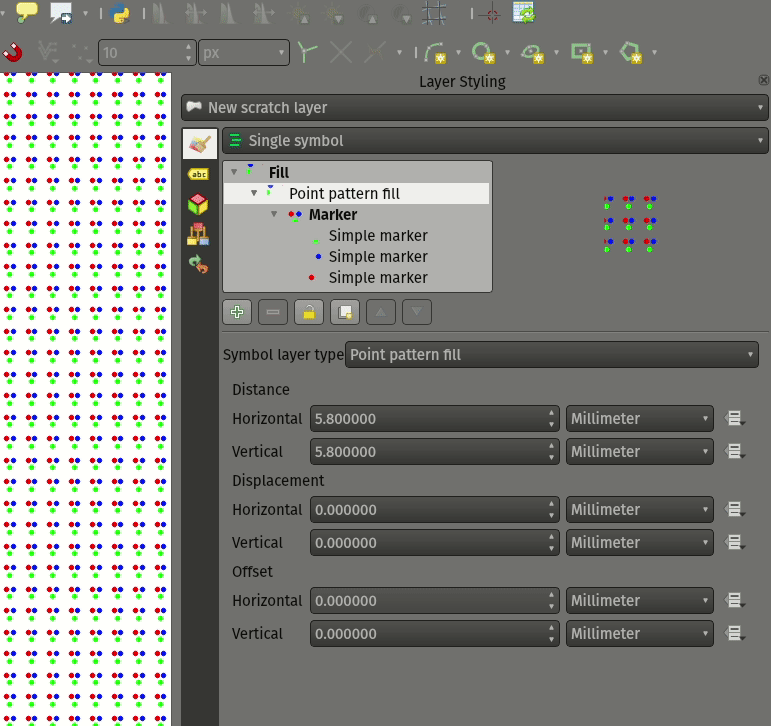Viewport: 771px width, 726px height.
Task: Click the map tips speech bubble icon
Action: (26, 13)
